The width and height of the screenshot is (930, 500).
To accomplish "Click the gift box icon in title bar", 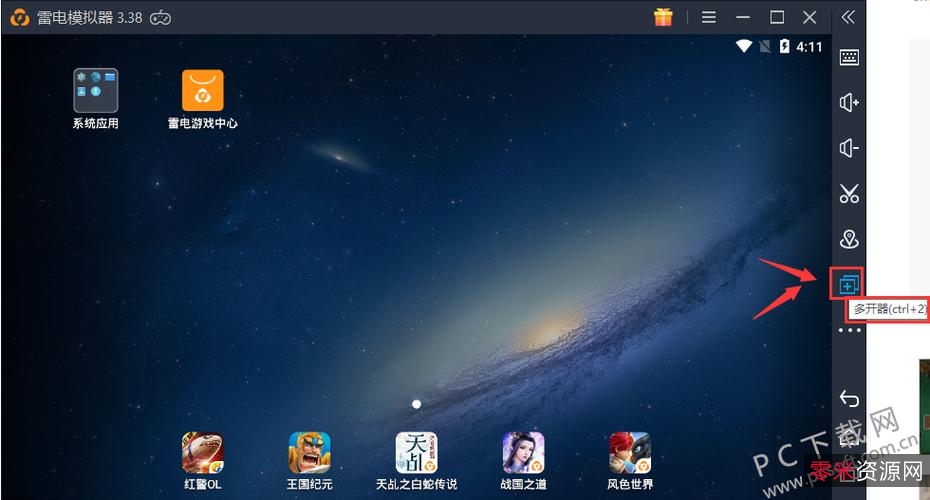I will (x=663, y=17).
